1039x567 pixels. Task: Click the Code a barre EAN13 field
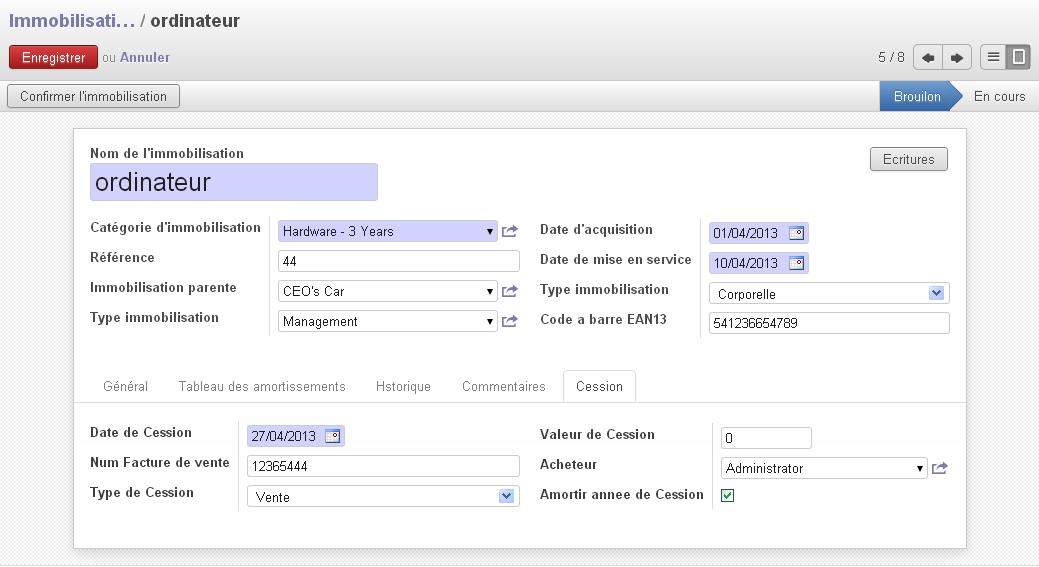(x=829, y=324)
